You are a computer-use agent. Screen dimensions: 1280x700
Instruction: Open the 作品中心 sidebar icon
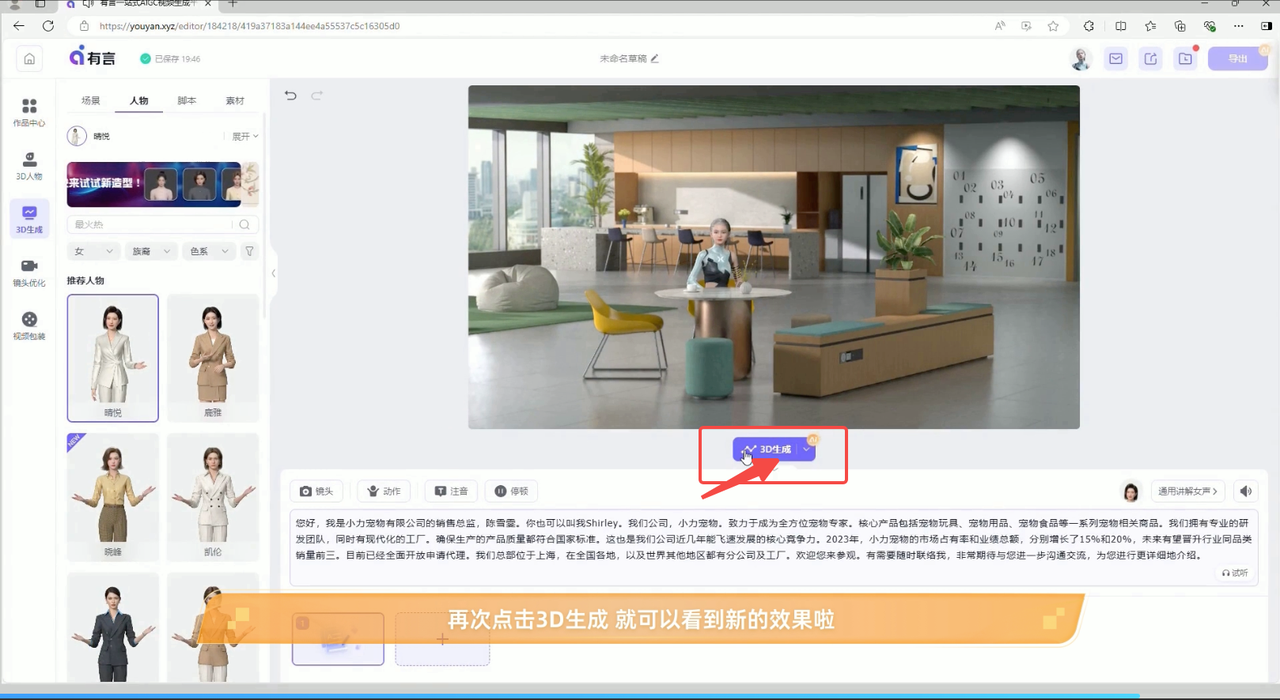click(x=29, y=112)
